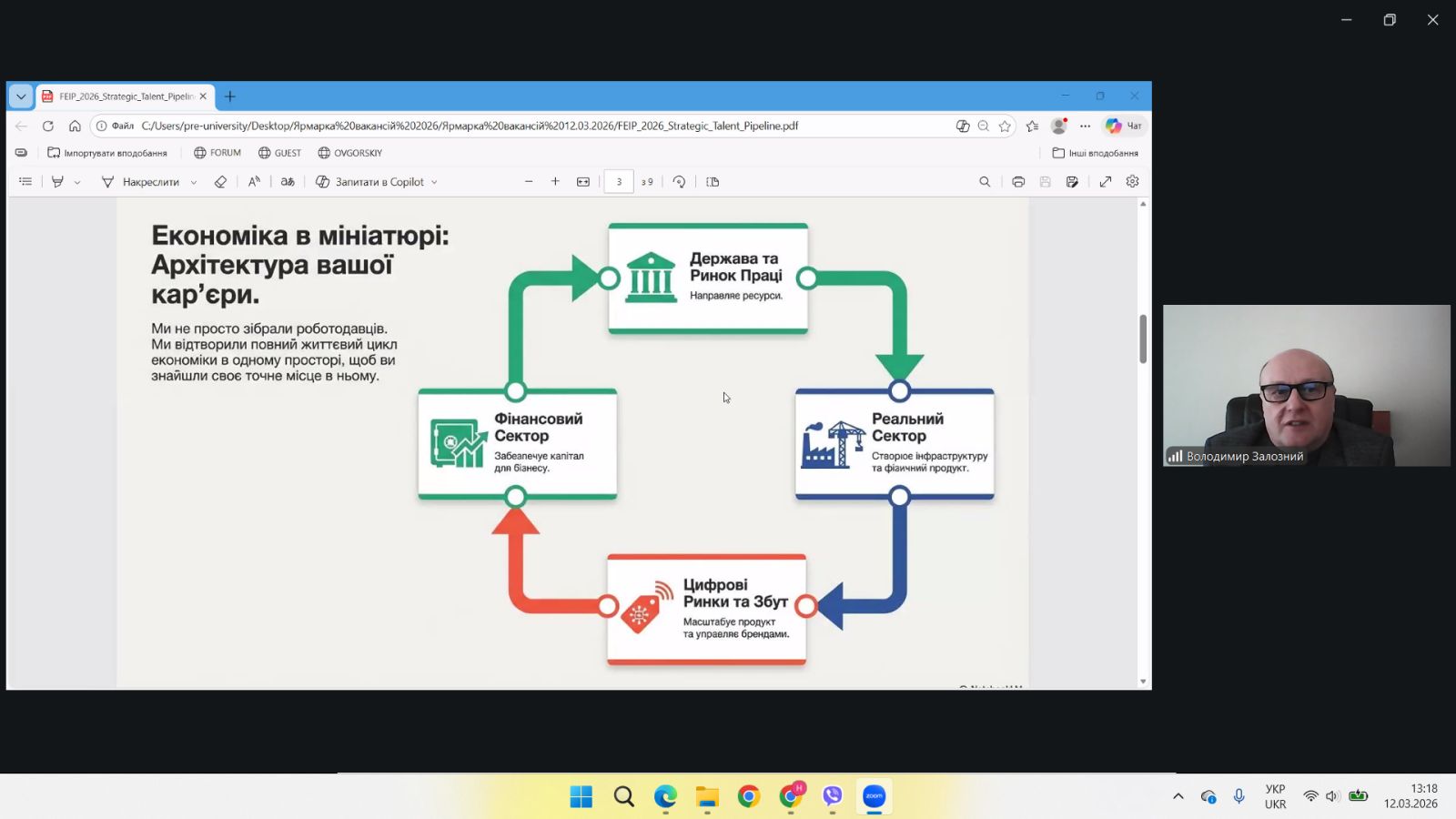Toggle the table of contents sidebar

pos(25,182)
